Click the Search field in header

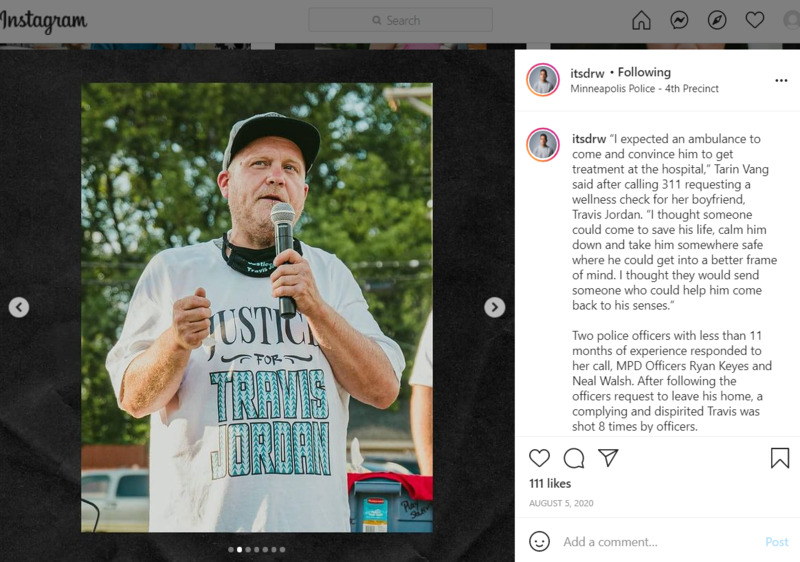[401, 20]
